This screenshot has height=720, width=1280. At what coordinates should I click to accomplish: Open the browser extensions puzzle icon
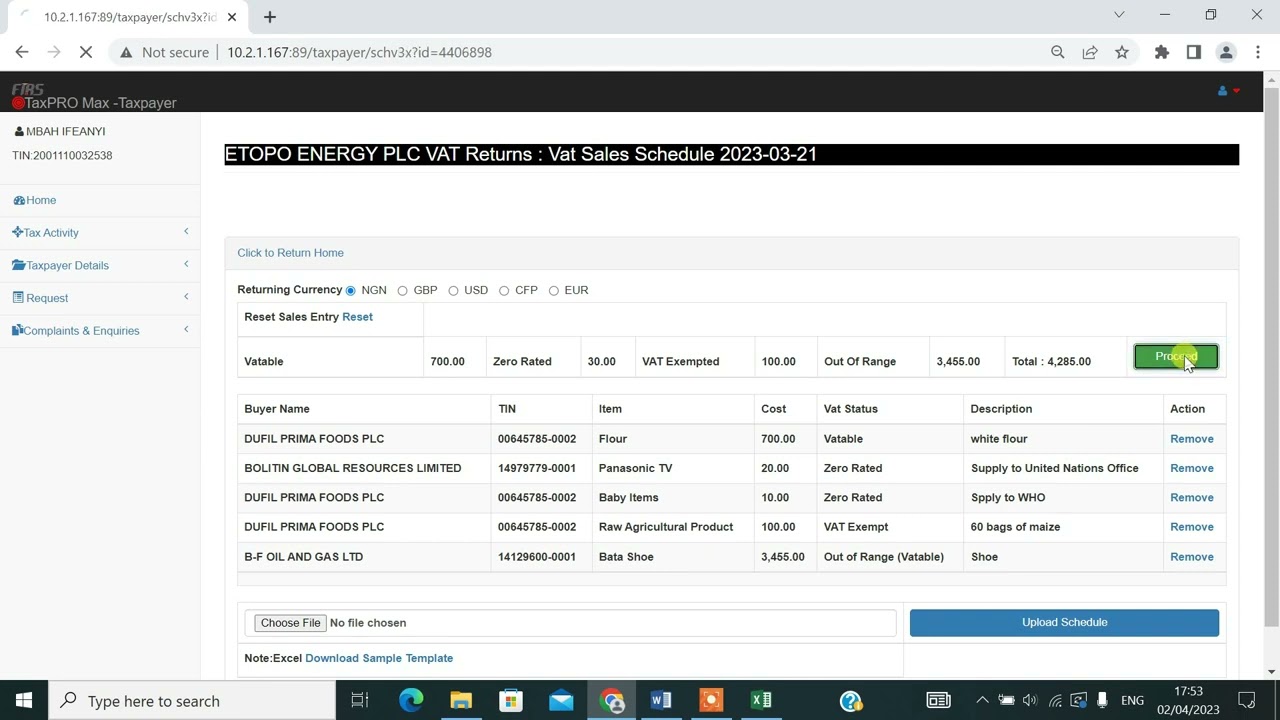tap(1161, 52)
